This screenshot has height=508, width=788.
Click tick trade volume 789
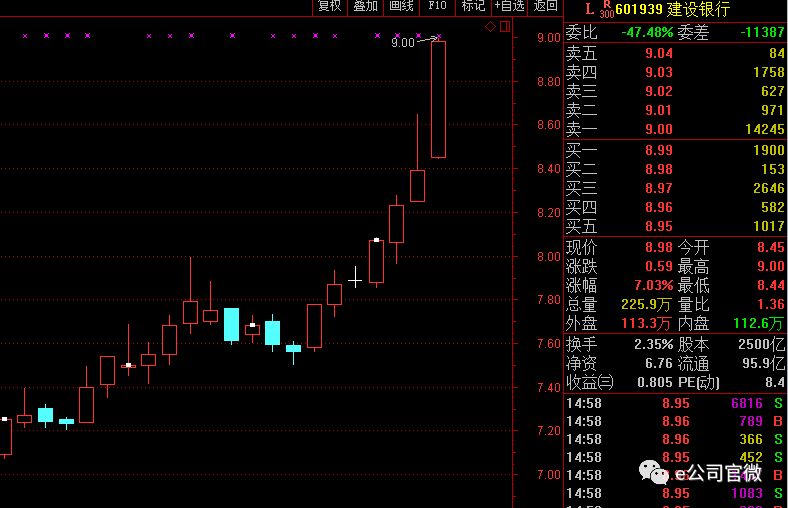751,421
